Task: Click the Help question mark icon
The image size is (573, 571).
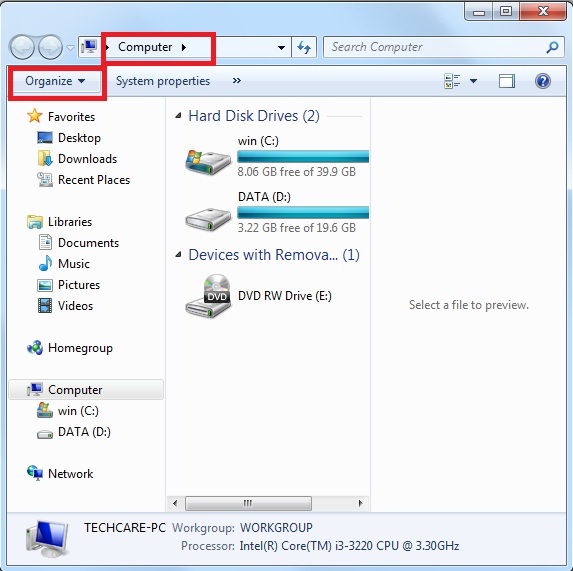Action: (x=543, y=81)
